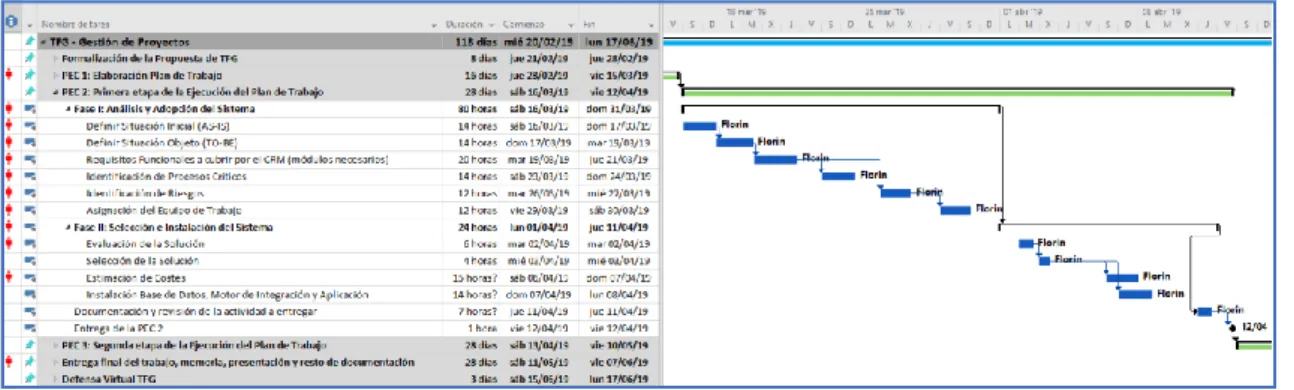This screenshot has width=1294, height=390.
Task: Click task mode icon for Identificación de Riesgos
Action: pyautogui.click(x=29, y=193)
